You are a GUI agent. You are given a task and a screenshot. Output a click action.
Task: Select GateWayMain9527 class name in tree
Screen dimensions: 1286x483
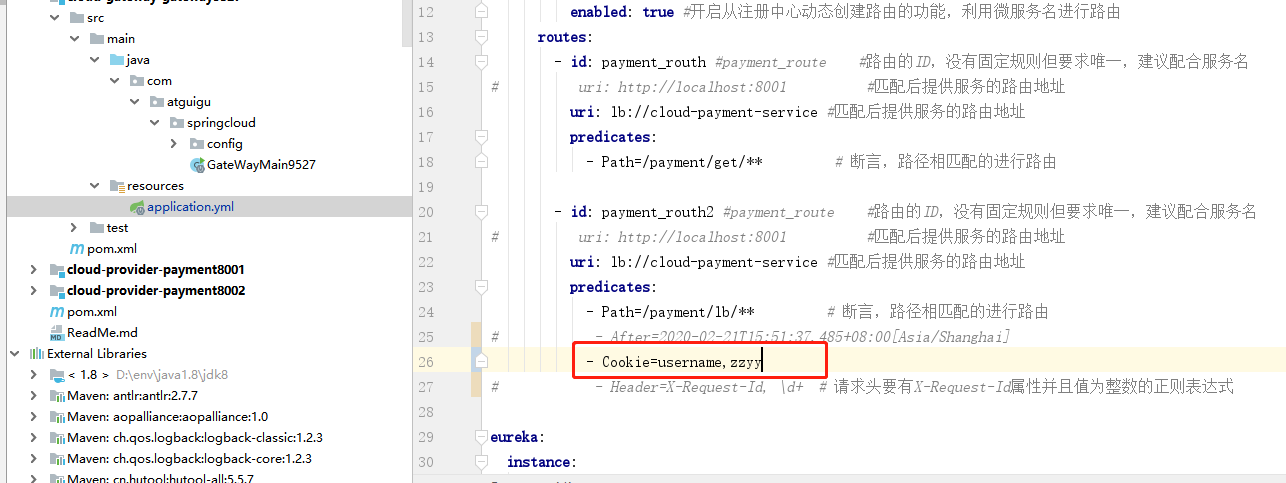[x=261, y=165]
